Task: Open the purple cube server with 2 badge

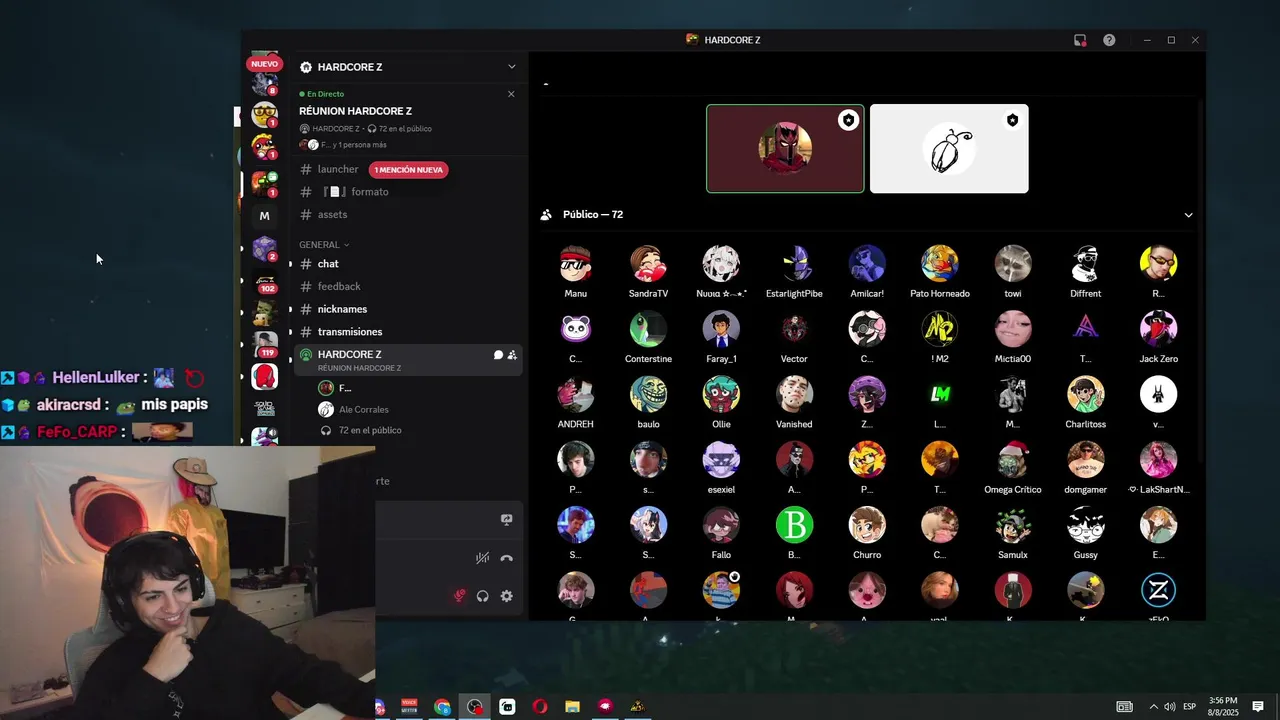Action: [x=265, y=248]
